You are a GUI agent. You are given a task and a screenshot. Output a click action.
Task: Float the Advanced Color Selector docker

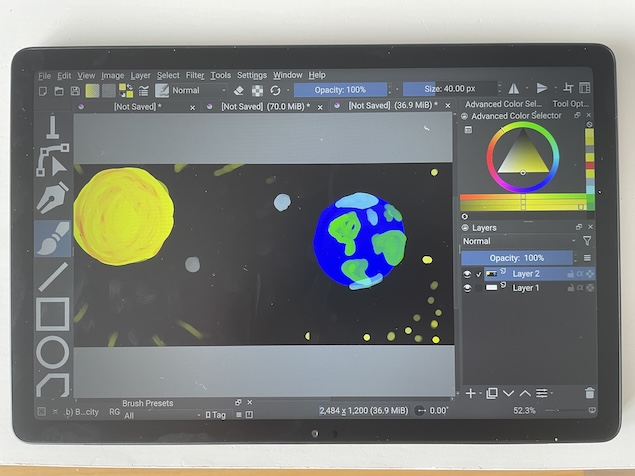[577, 116]
